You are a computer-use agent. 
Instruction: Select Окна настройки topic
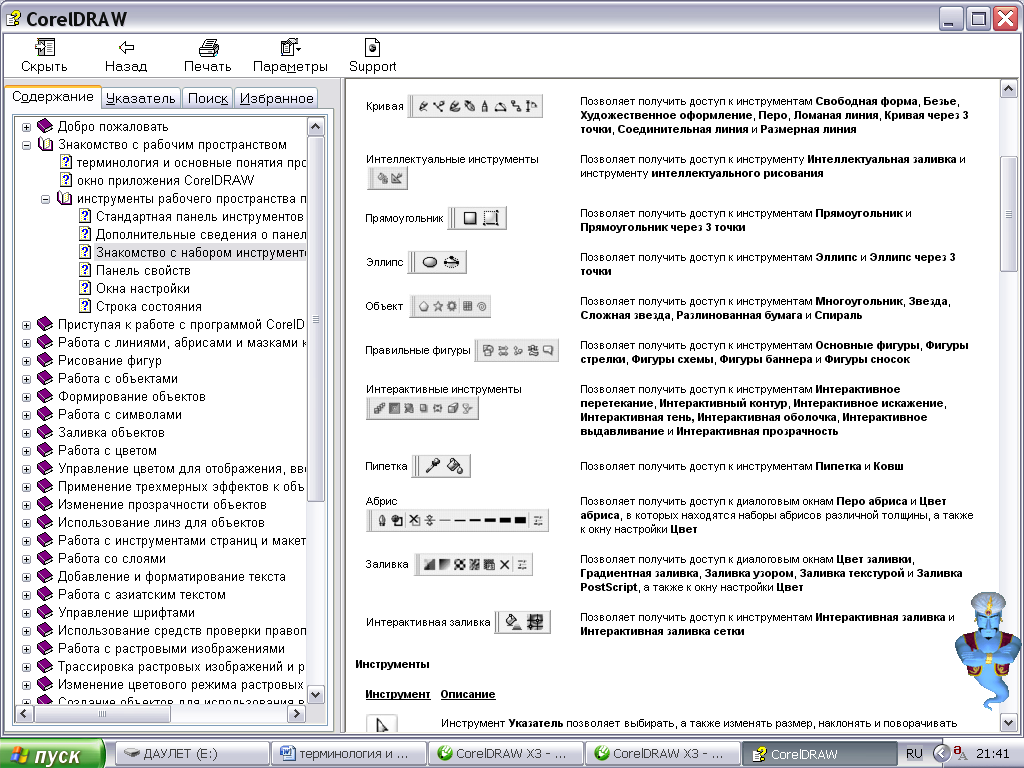(x=142, y=289)
